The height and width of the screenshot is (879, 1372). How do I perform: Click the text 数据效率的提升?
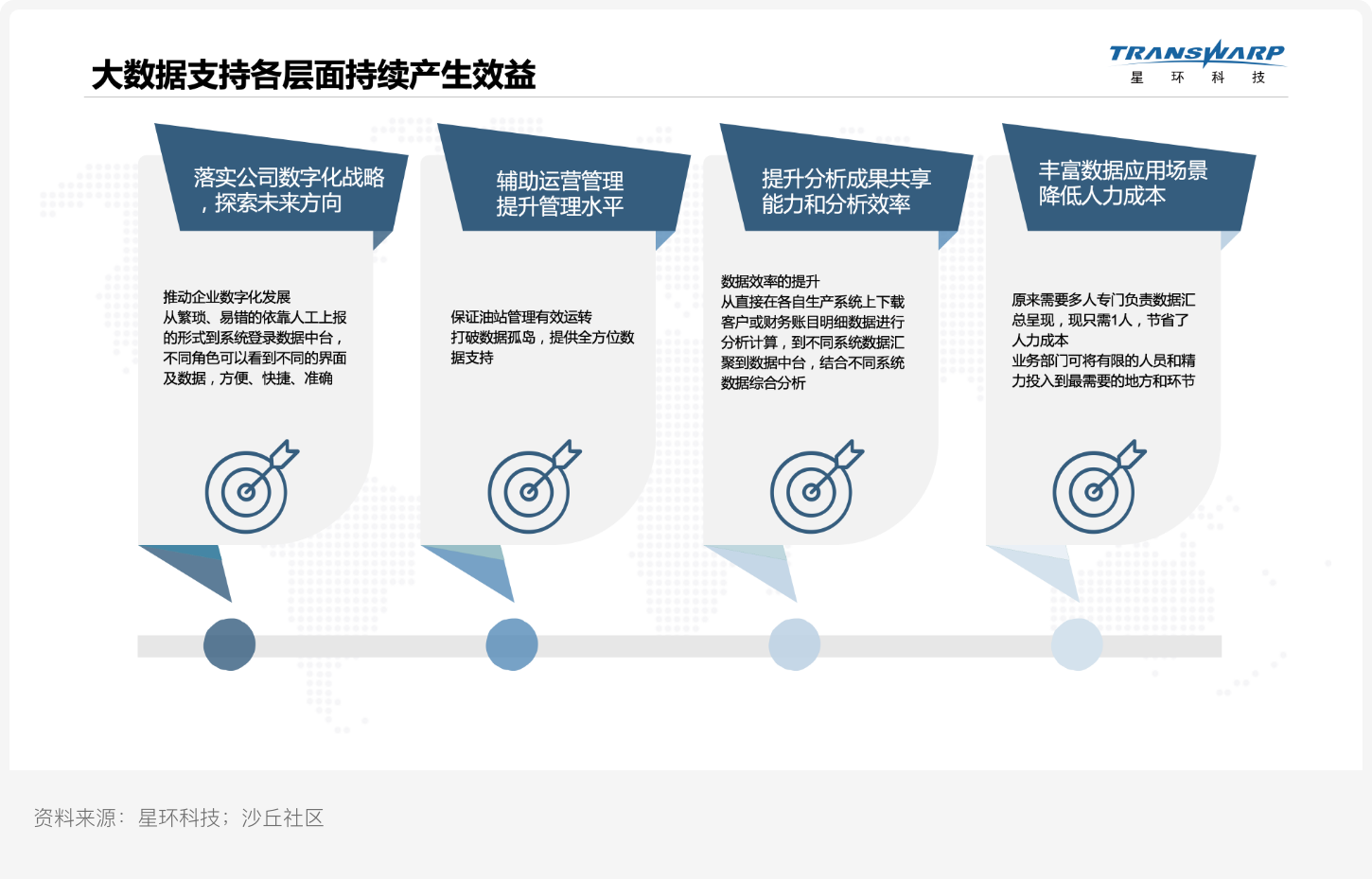(770, 281)
